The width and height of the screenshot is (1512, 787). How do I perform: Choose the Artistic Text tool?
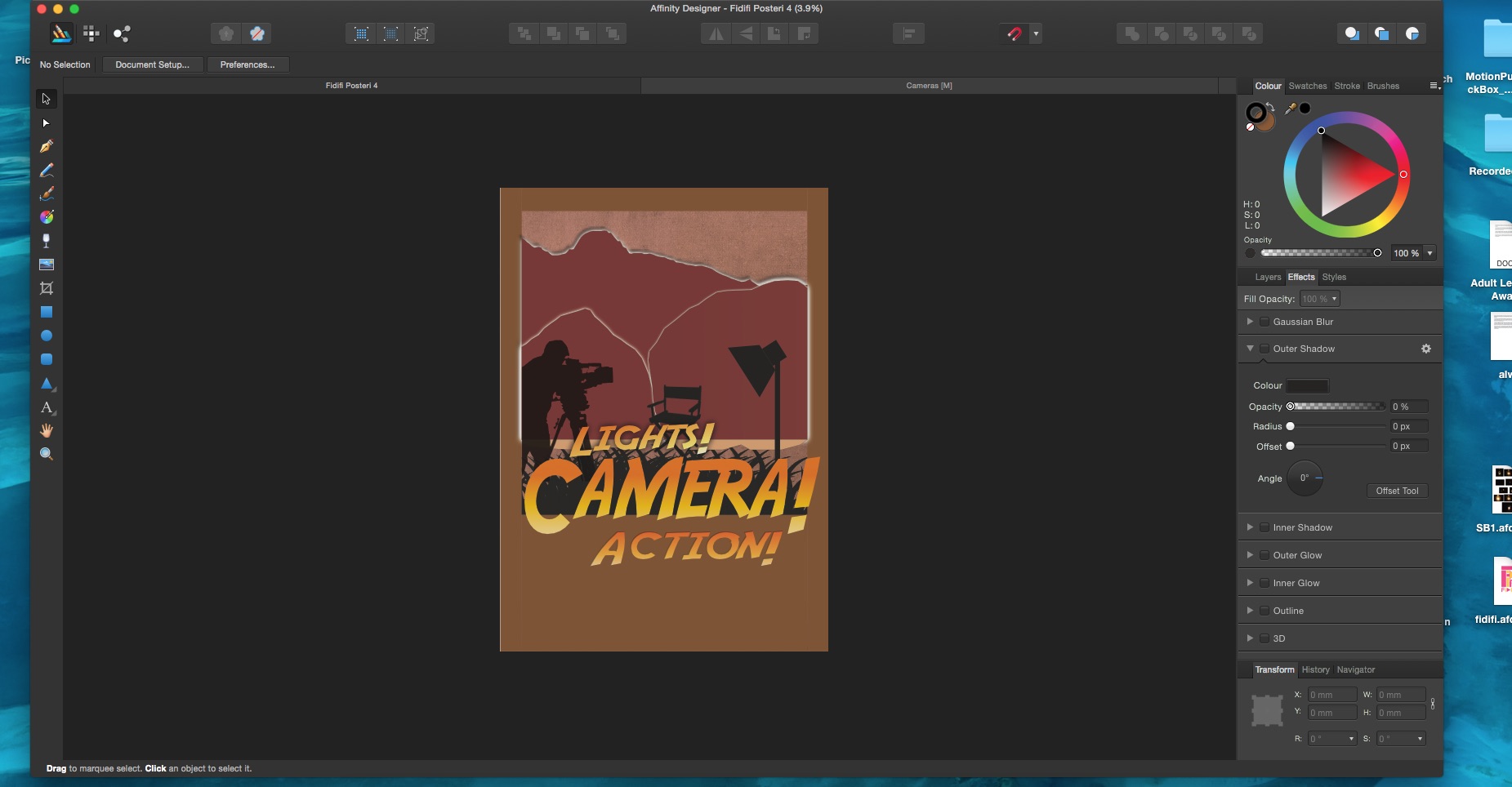[x=47, y=407]
